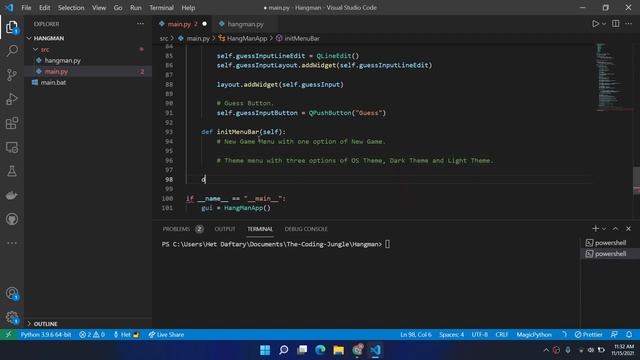
Task: Split the editor right
Action: [x=616, y=24]
